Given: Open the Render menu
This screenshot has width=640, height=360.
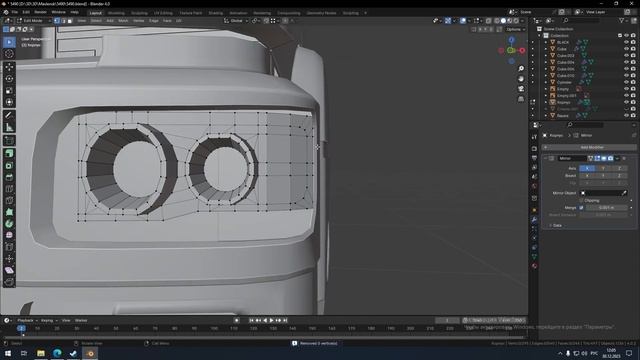Looking at the screenshot, I should point(40,12).
